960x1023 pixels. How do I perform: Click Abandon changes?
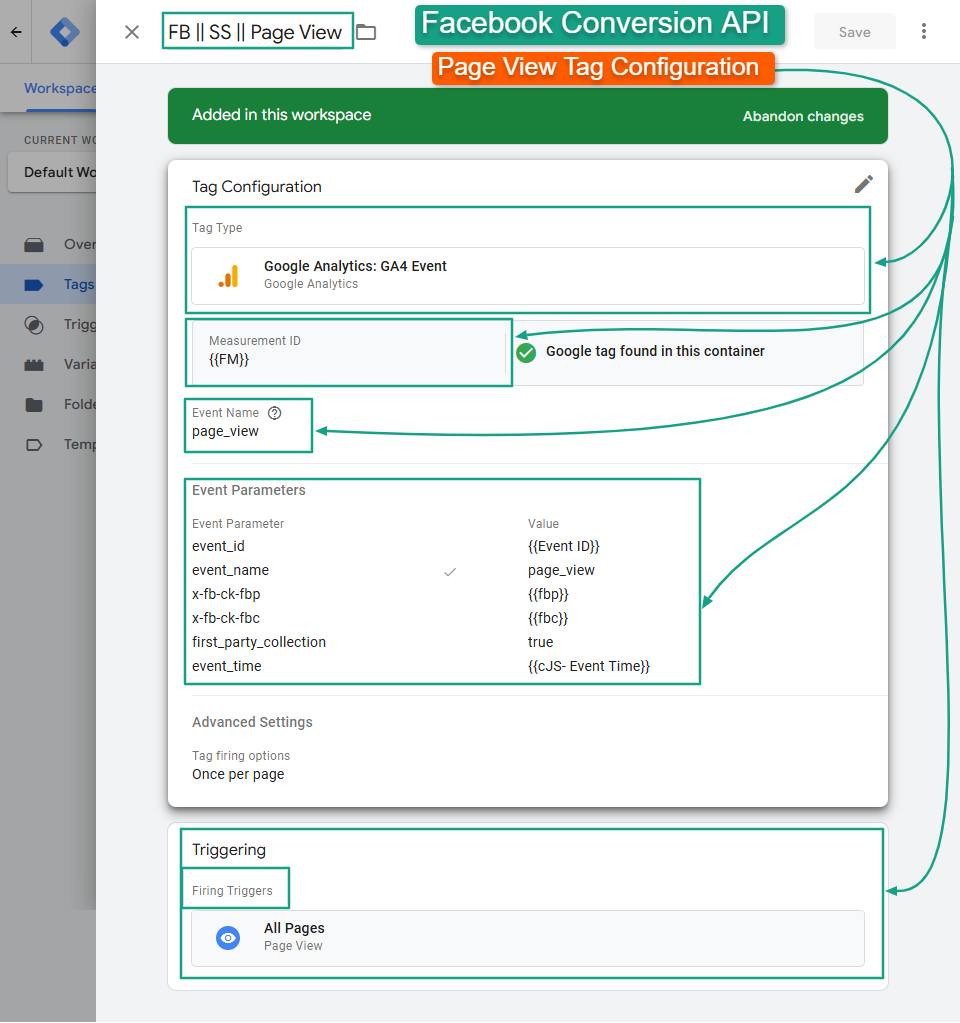[803, 116]
